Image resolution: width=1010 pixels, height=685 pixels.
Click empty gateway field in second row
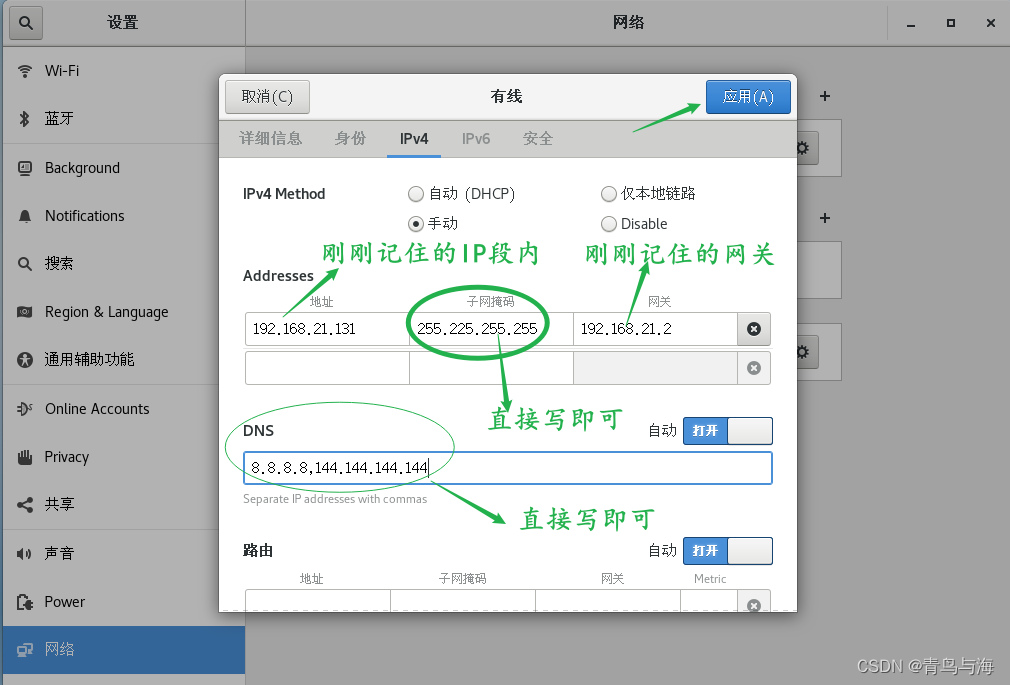click(656, 368)
